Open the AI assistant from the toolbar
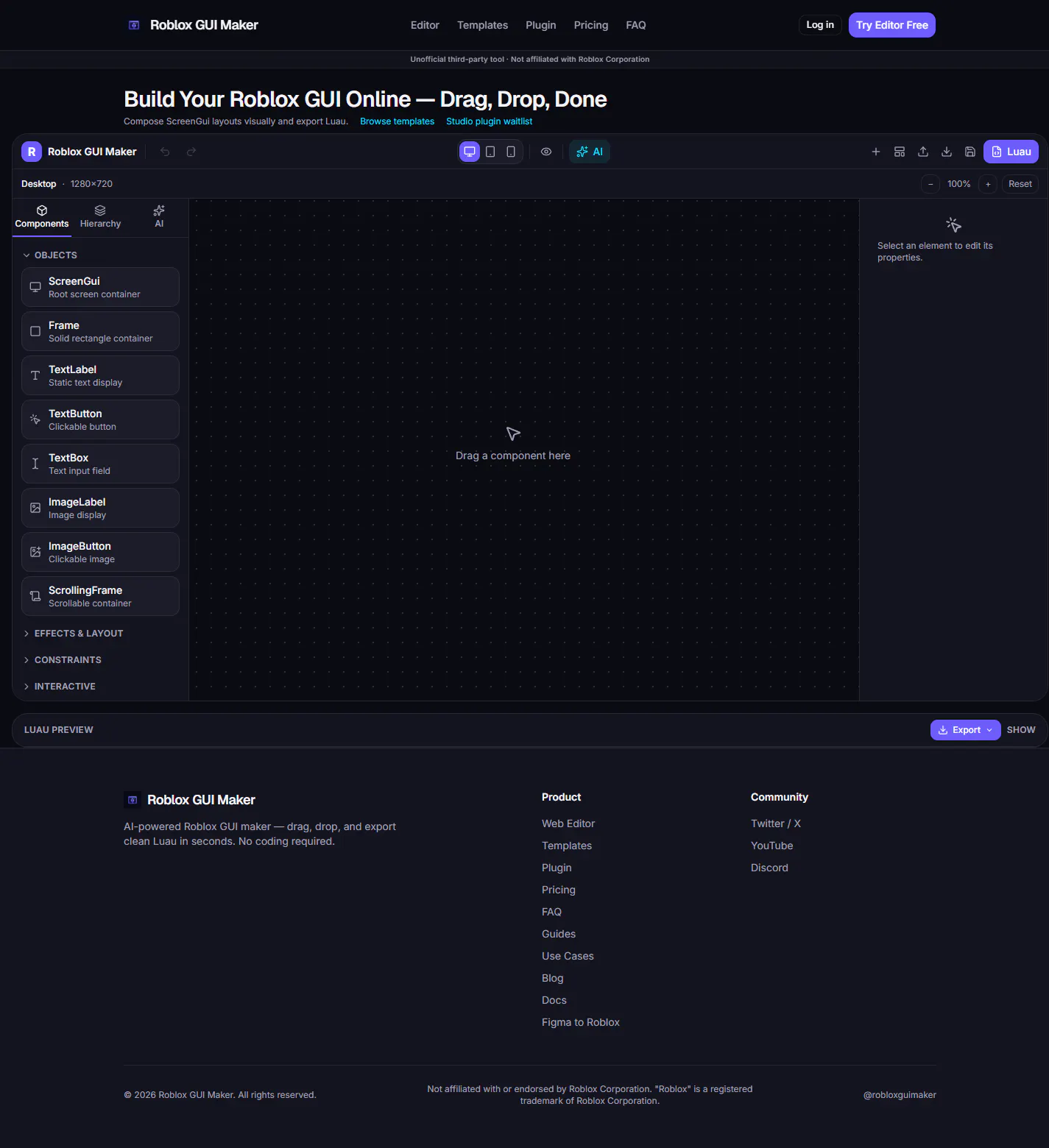 click(590, 152)
